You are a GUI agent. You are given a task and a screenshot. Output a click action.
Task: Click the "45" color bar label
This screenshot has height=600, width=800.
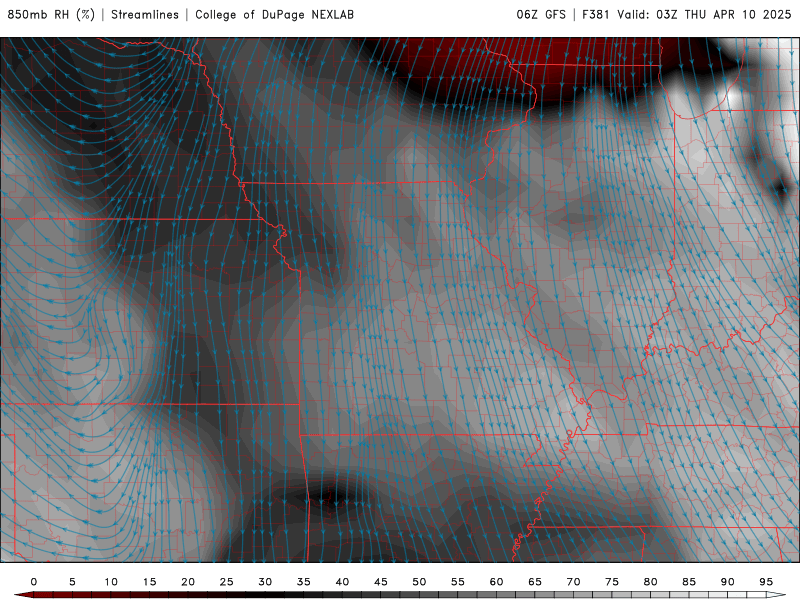pyautogui.click(x=381, y=582)
